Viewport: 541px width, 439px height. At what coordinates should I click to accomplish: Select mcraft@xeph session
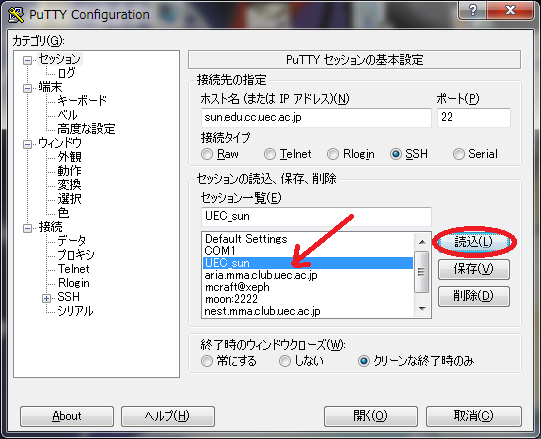[308, 287]
